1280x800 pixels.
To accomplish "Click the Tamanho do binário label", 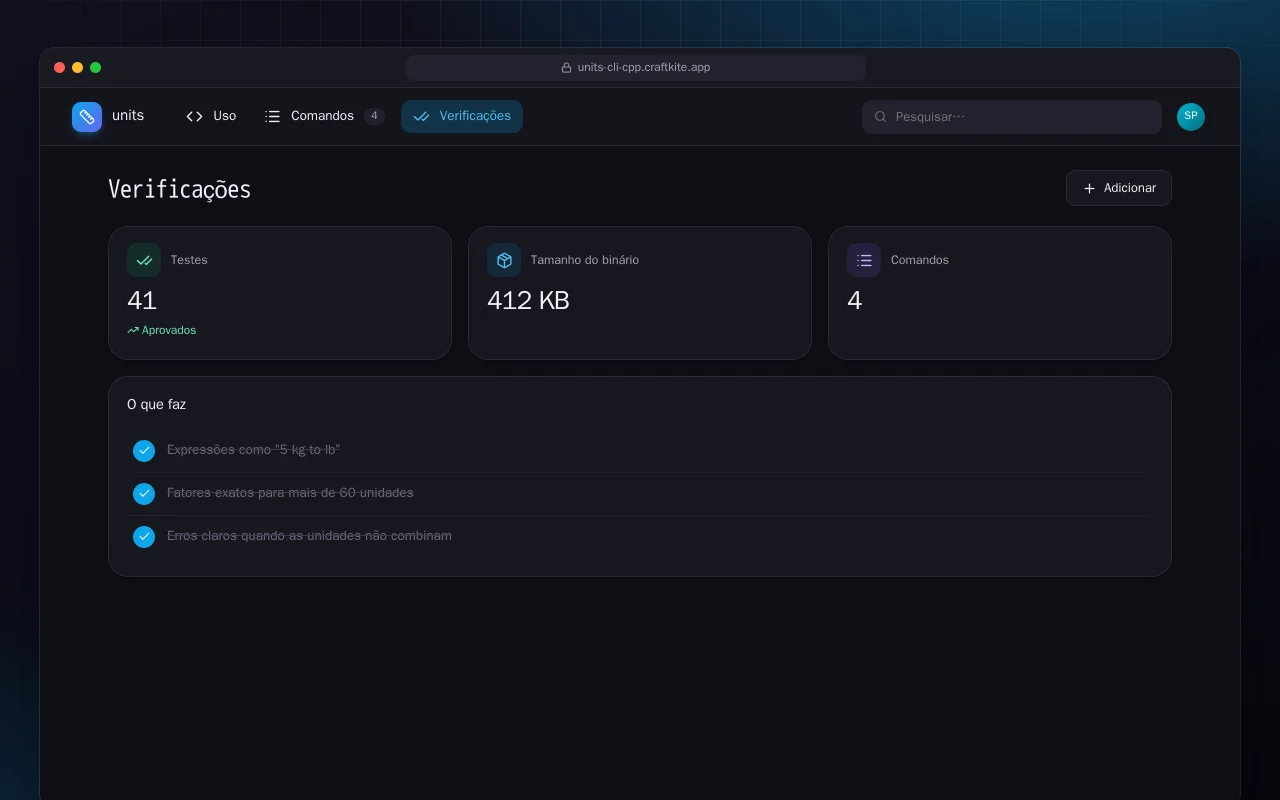I will 585,260.
